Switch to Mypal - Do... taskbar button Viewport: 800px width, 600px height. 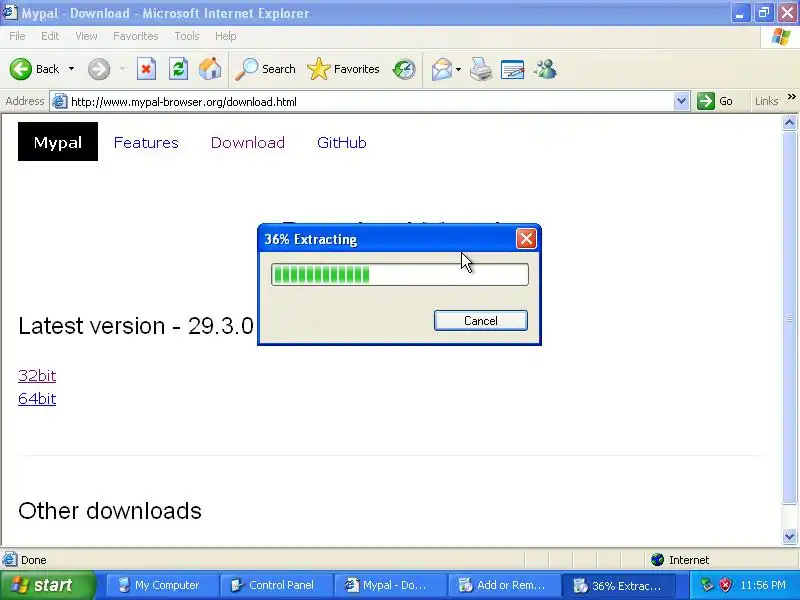(x=390, y=585)
